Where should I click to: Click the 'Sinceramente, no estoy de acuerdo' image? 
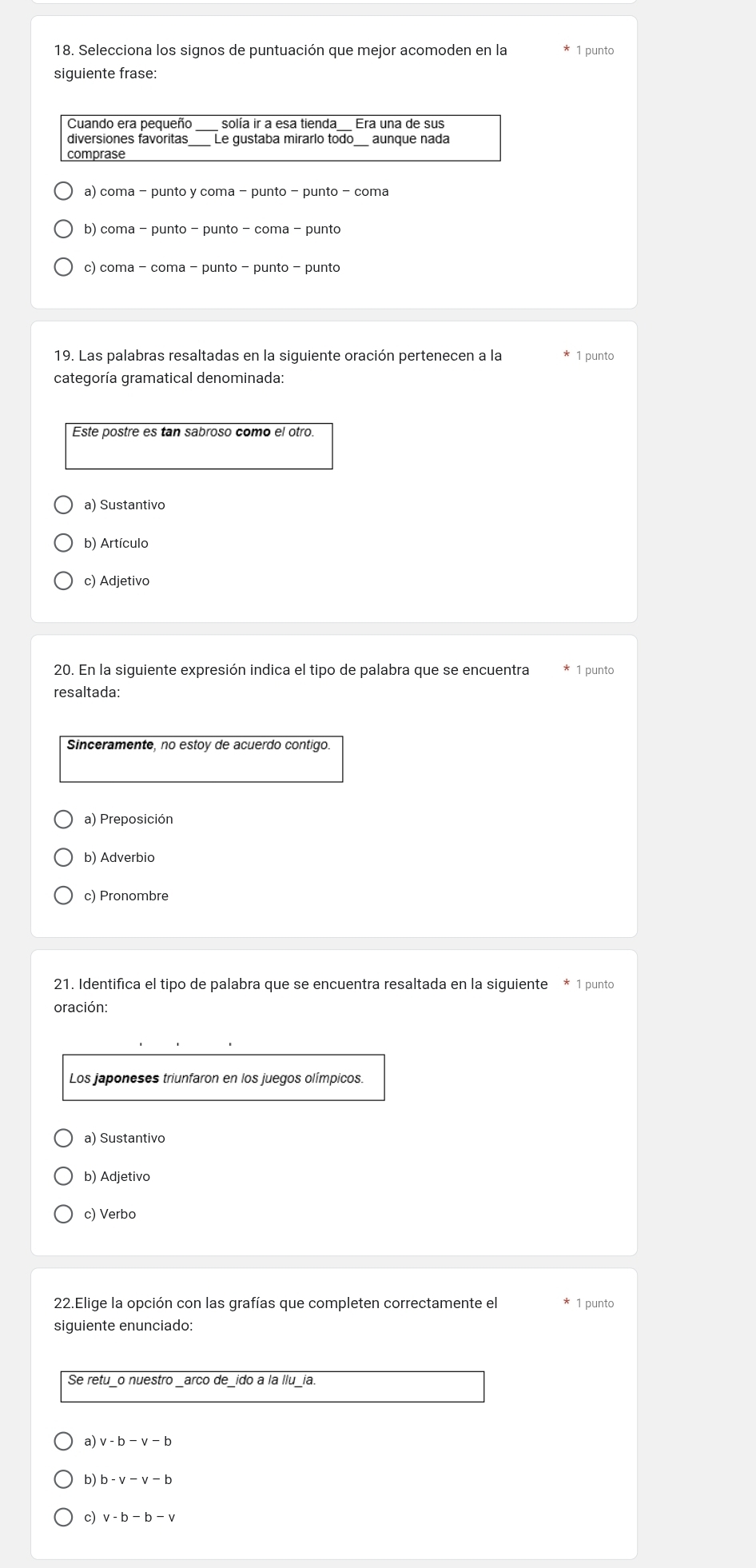201,759
